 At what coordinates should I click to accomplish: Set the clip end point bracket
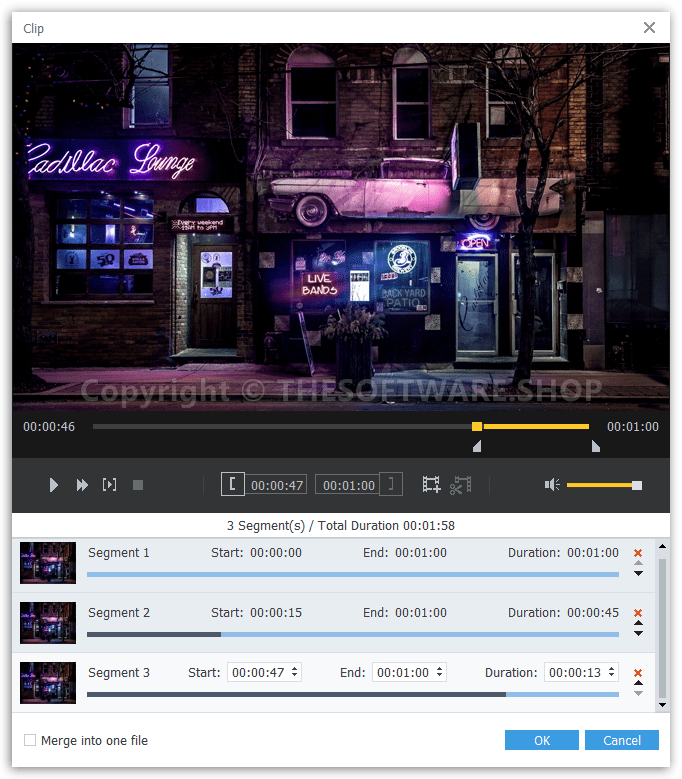393,485
